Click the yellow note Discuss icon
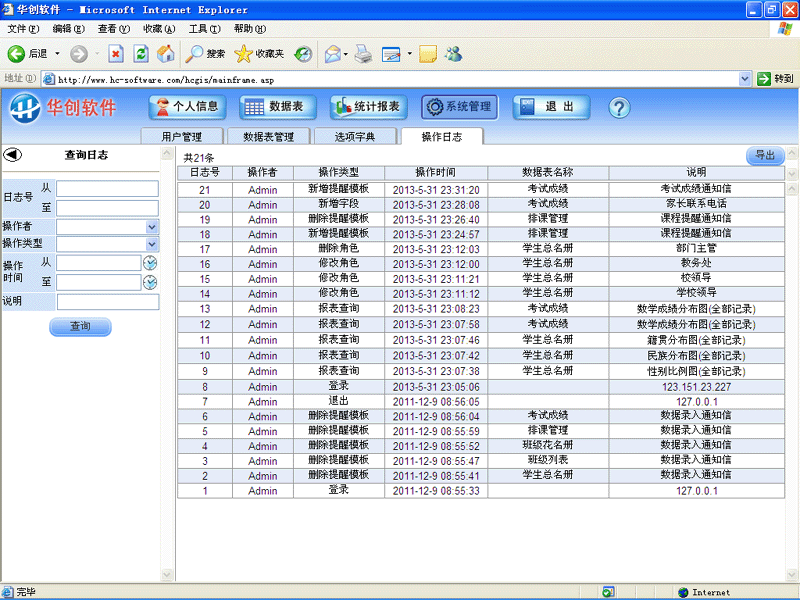This screenshot has height=600, width=800. click(428, 54)
